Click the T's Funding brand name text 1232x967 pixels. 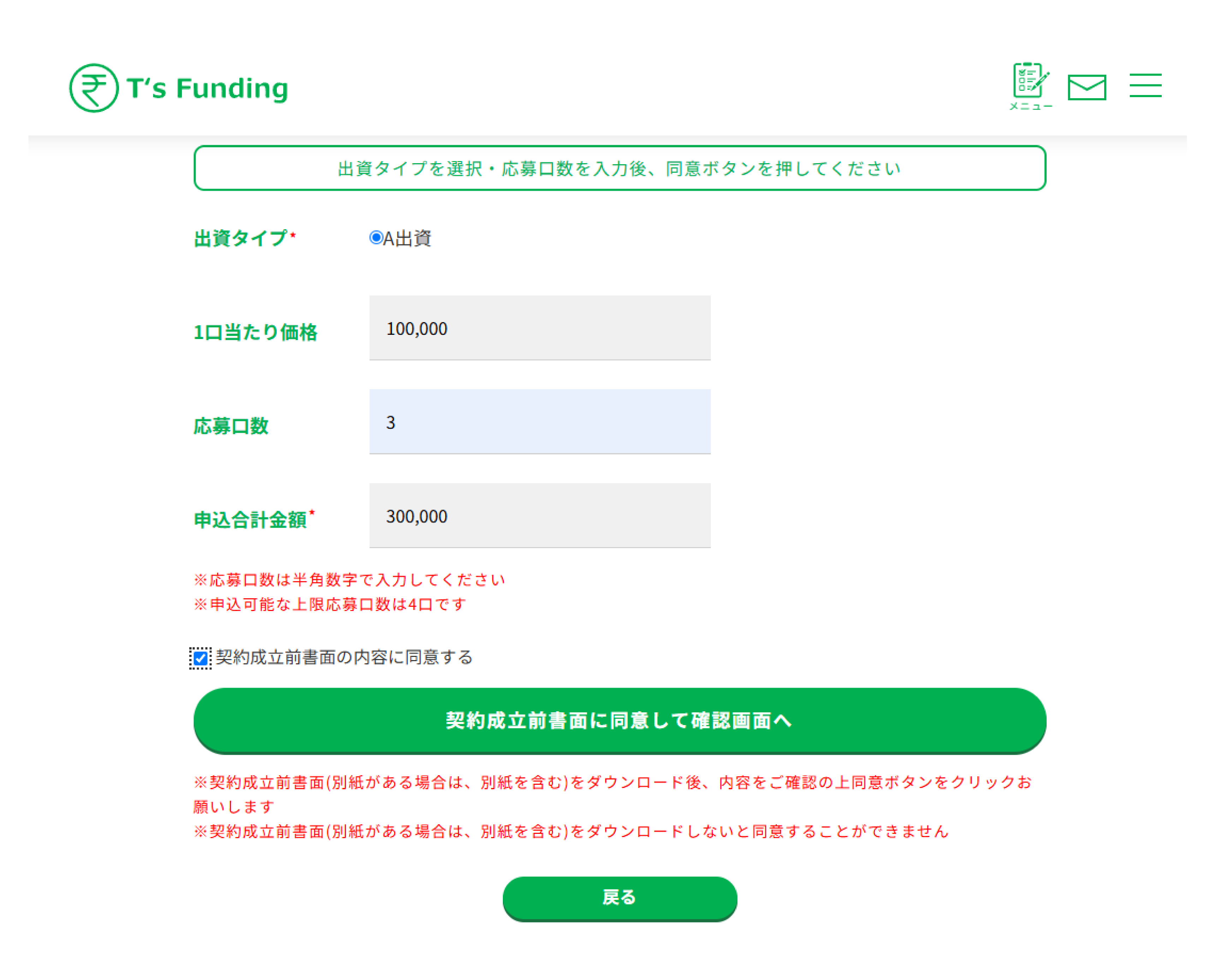coord(207,88)
